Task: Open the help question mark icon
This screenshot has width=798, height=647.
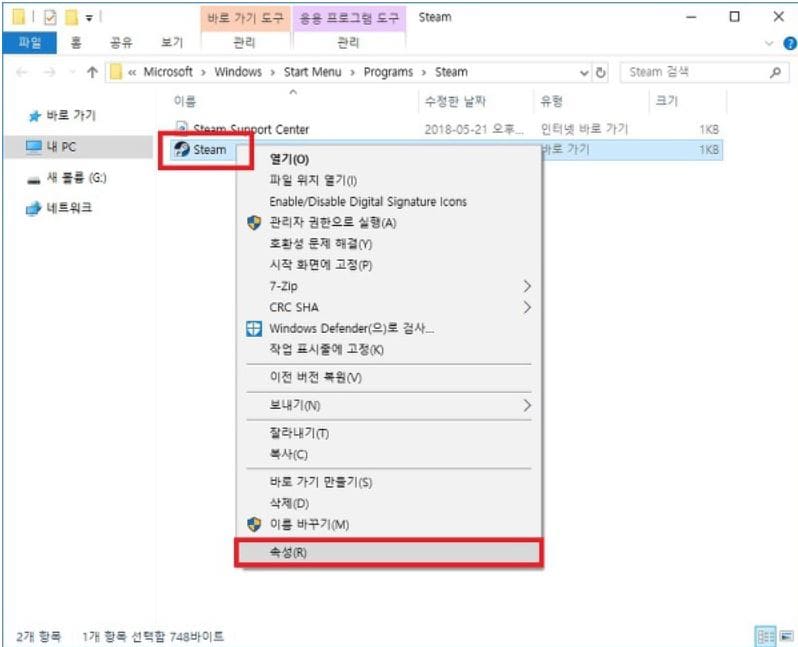Action: pos(790,44)
